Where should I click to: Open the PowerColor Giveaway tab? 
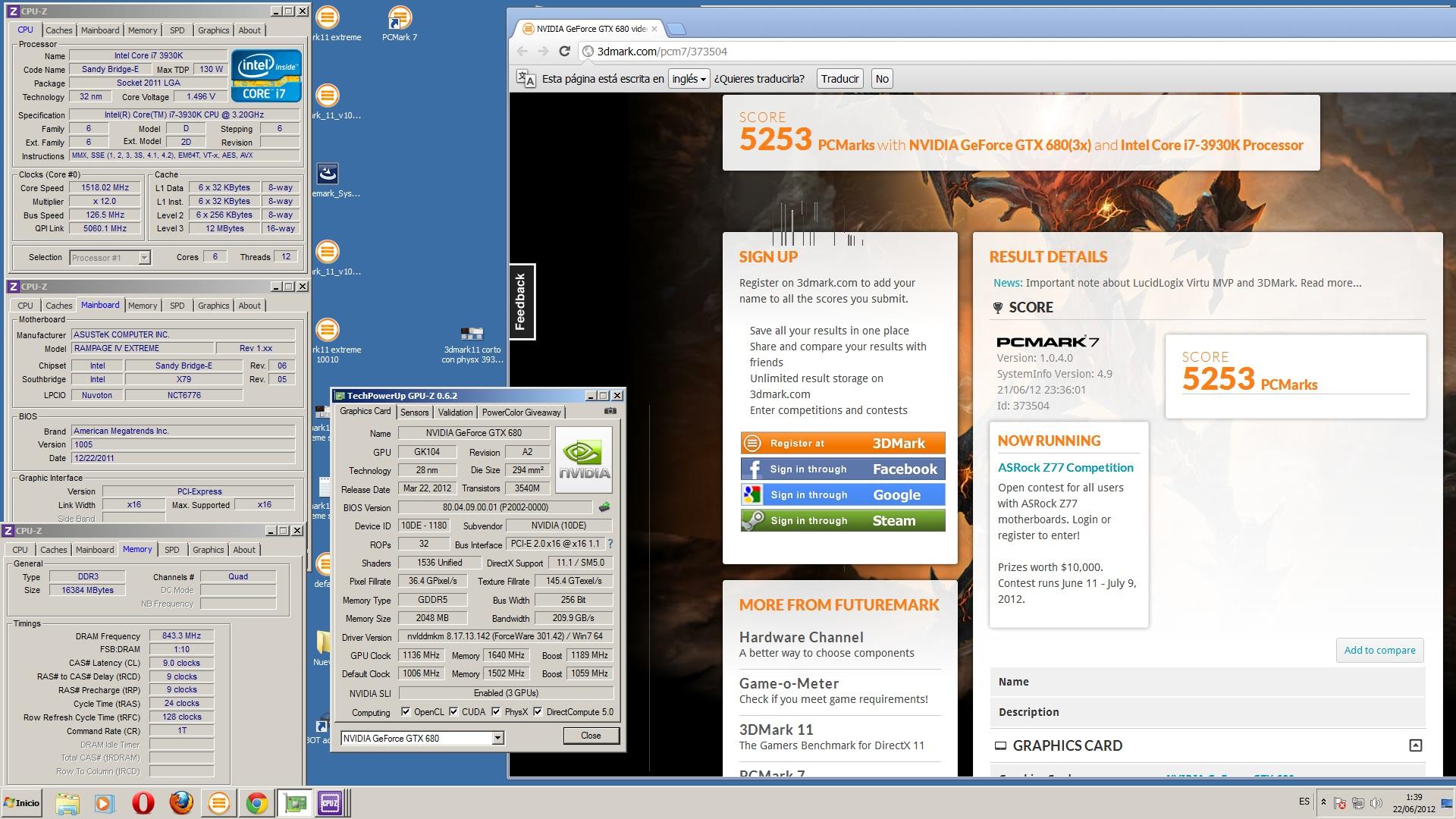(521, 412)
